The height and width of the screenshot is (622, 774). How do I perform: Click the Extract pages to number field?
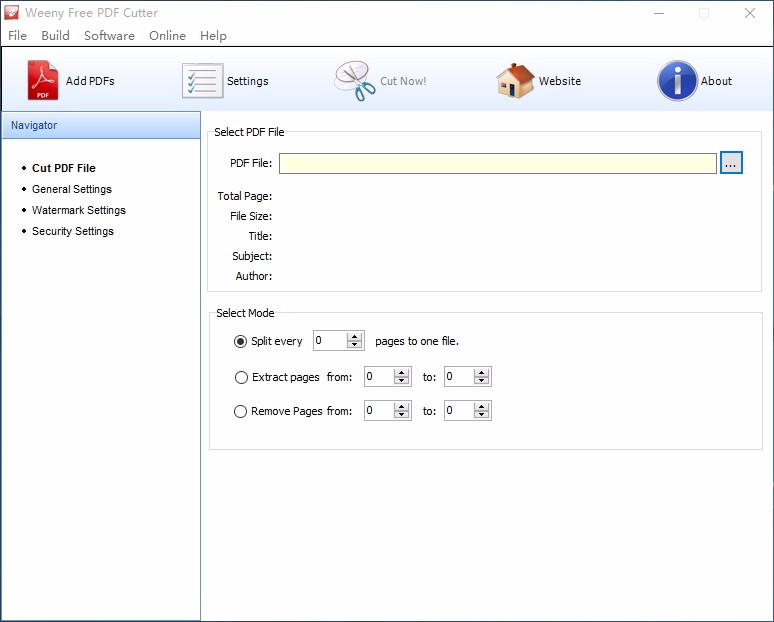(x=459, y=377)
